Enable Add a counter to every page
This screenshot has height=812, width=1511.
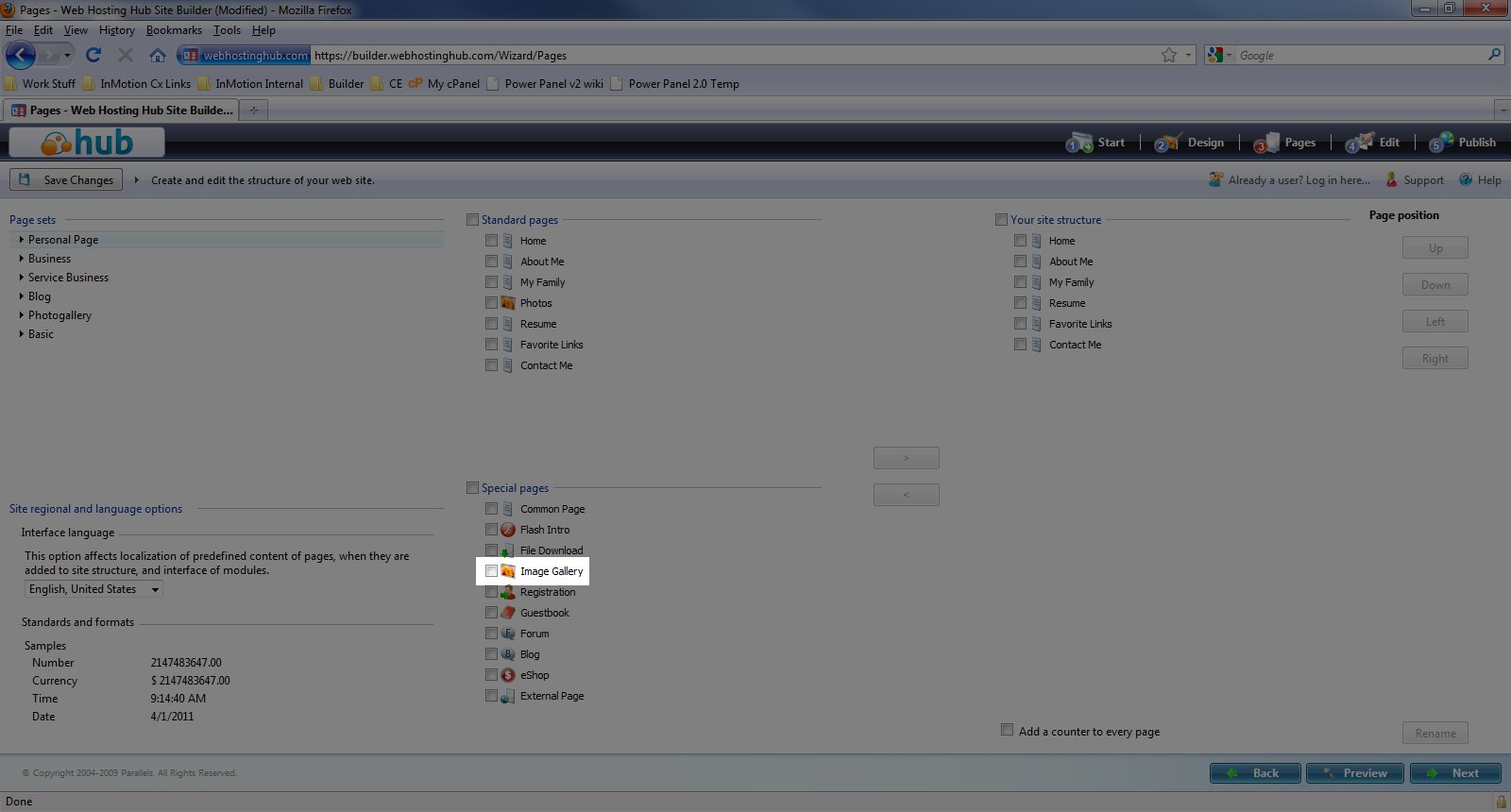(x=1007, y=730)
